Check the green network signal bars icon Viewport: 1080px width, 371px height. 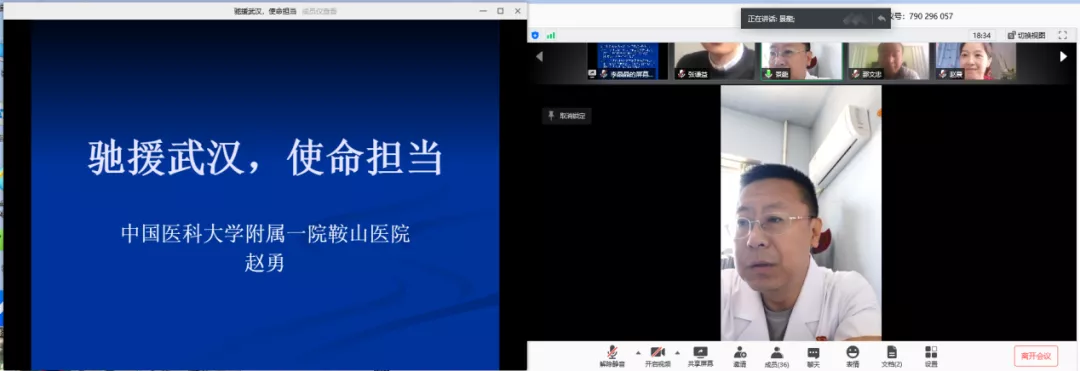(550, 35)
